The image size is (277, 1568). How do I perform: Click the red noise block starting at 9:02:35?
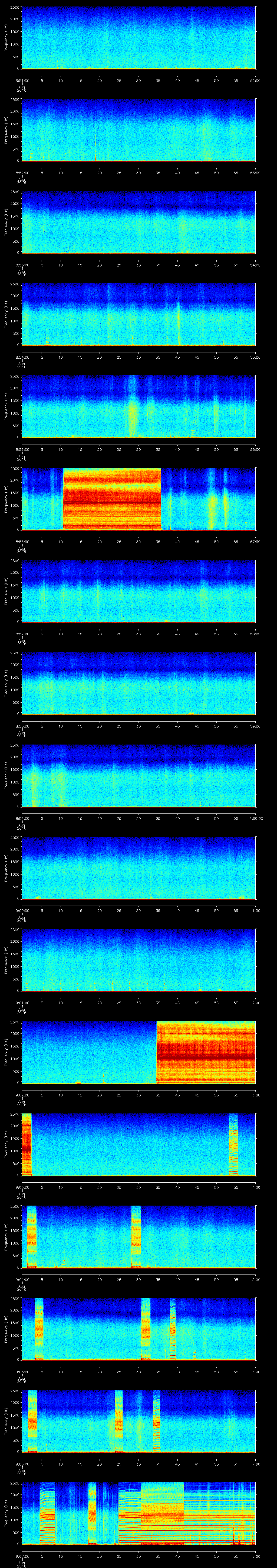[x=206, y=1052]
